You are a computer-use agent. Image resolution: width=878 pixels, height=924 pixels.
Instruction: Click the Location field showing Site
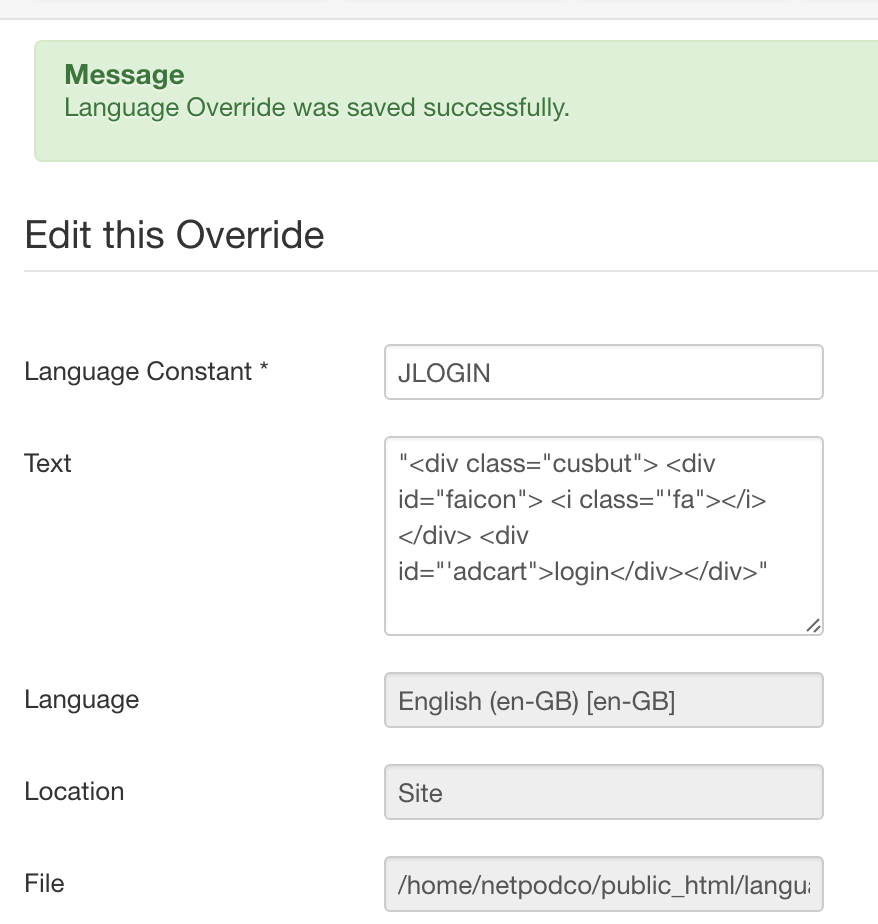click(x=603, y=792)
